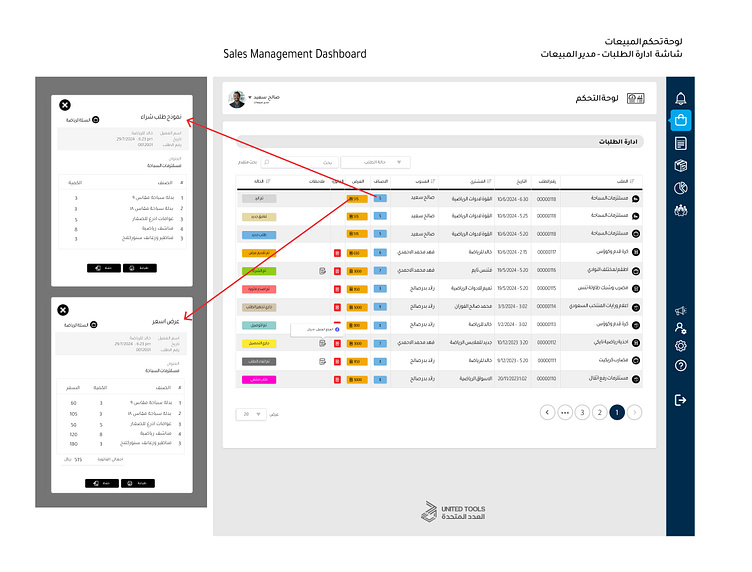Click the chat icon of the 10/6/2024 5:25 order row
The width and height of the screenshot is (752, 572).
click(635, 216)
